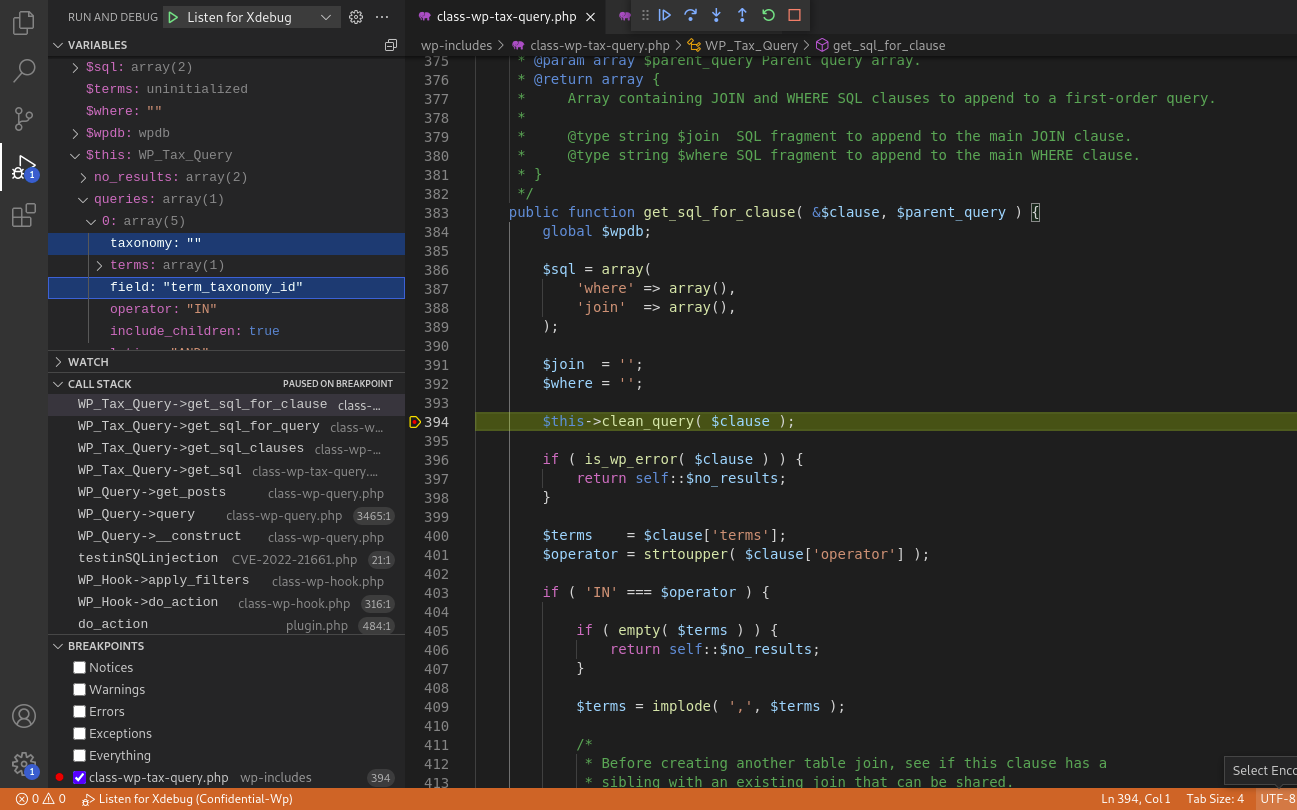Viewport: 1297px width, 810px height.
Task: Disable the Errors breakpoint checkbox
Action: [x=77, y=711]
